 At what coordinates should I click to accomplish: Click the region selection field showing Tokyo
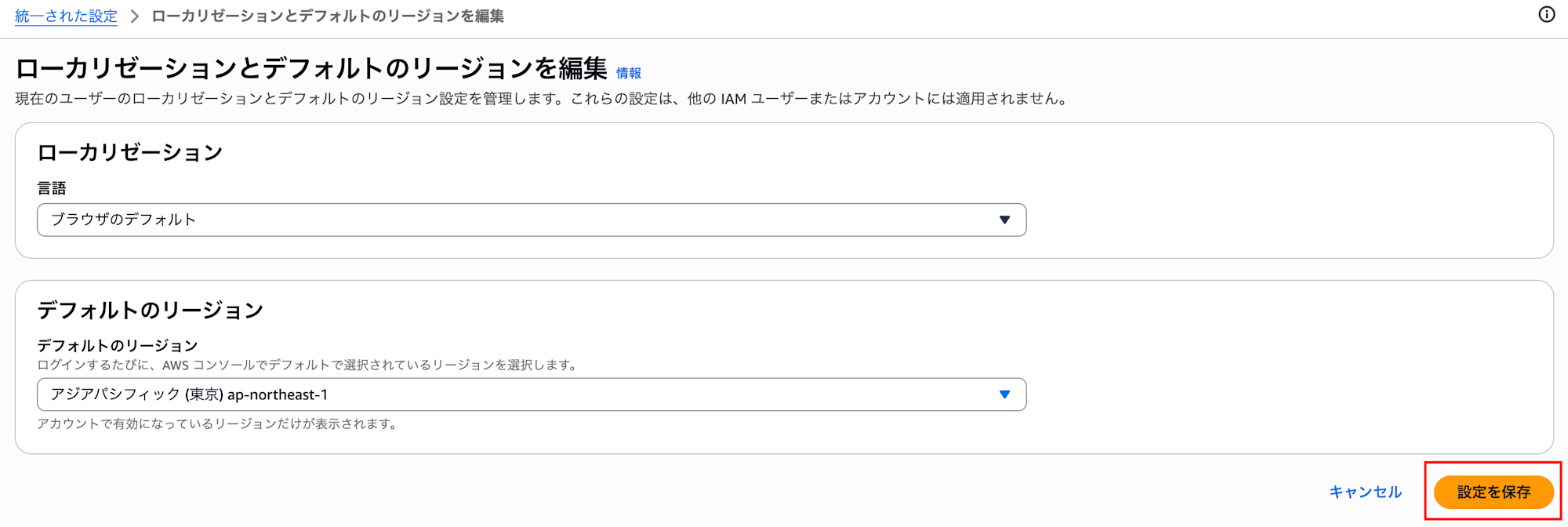pyautogui.click(x=532, y=394)
